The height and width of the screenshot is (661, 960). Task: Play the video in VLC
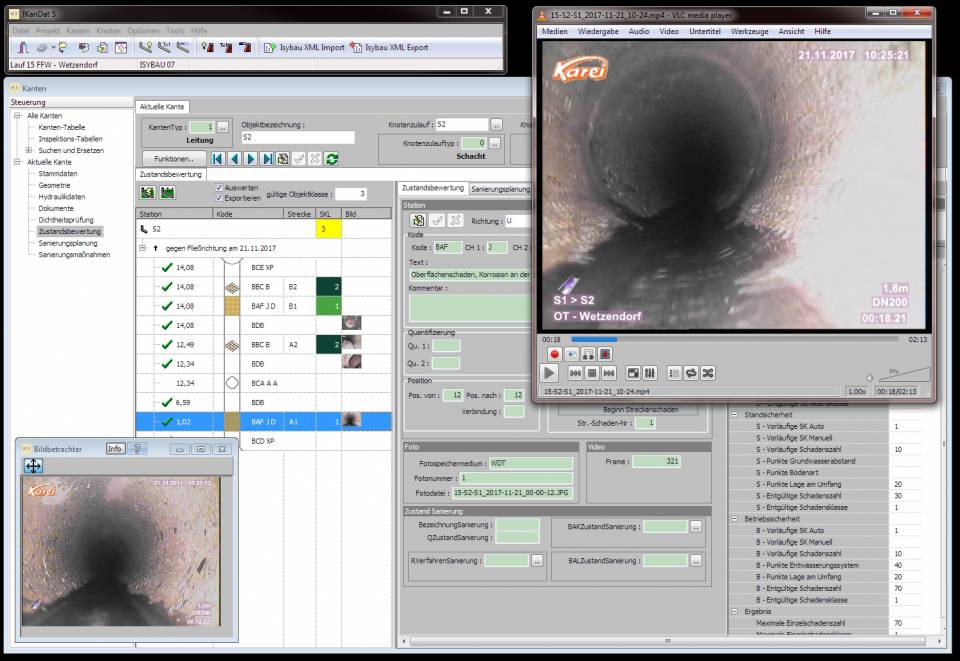549,373
